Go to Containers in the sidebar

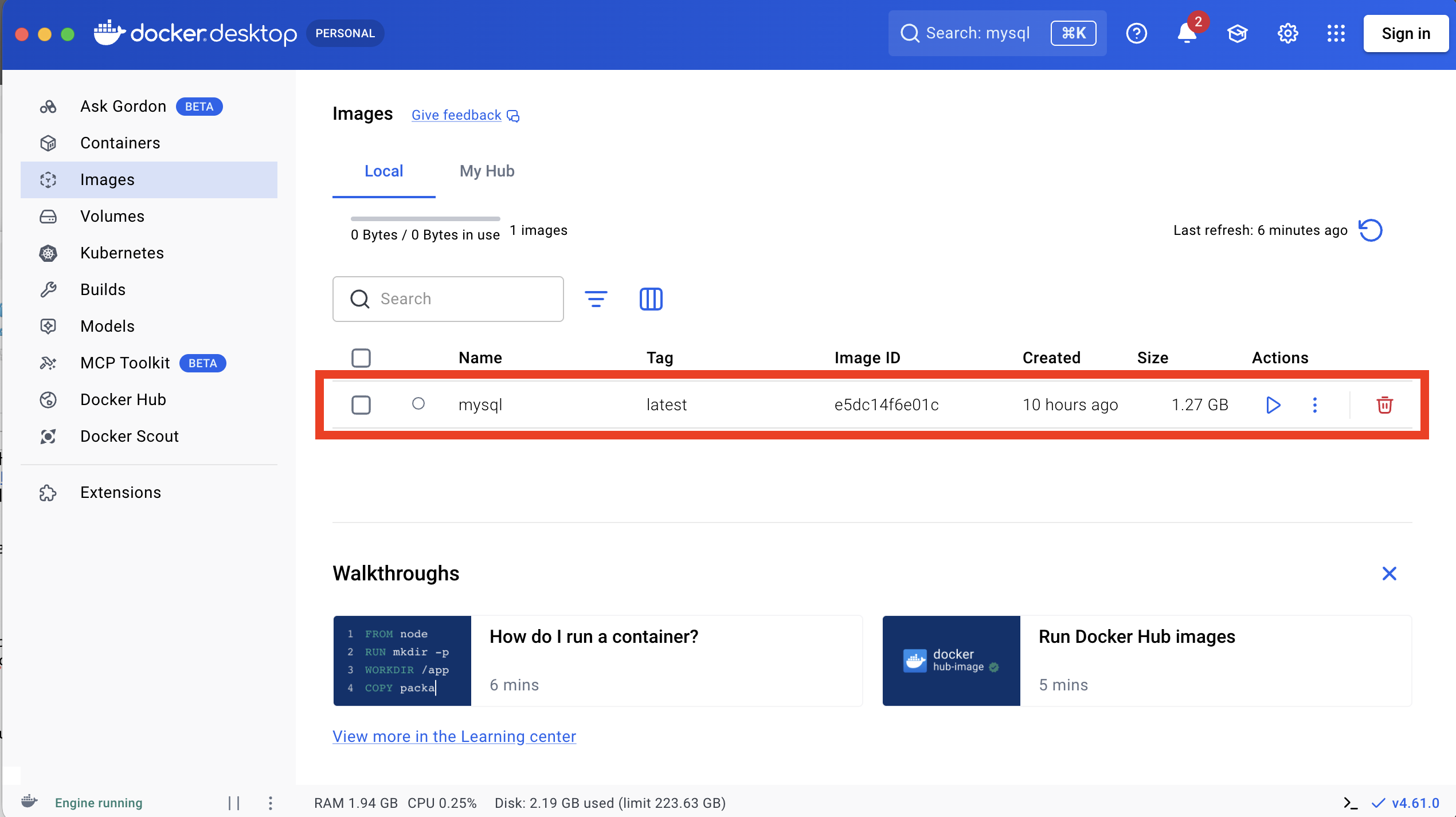click(x=120, y=143)
